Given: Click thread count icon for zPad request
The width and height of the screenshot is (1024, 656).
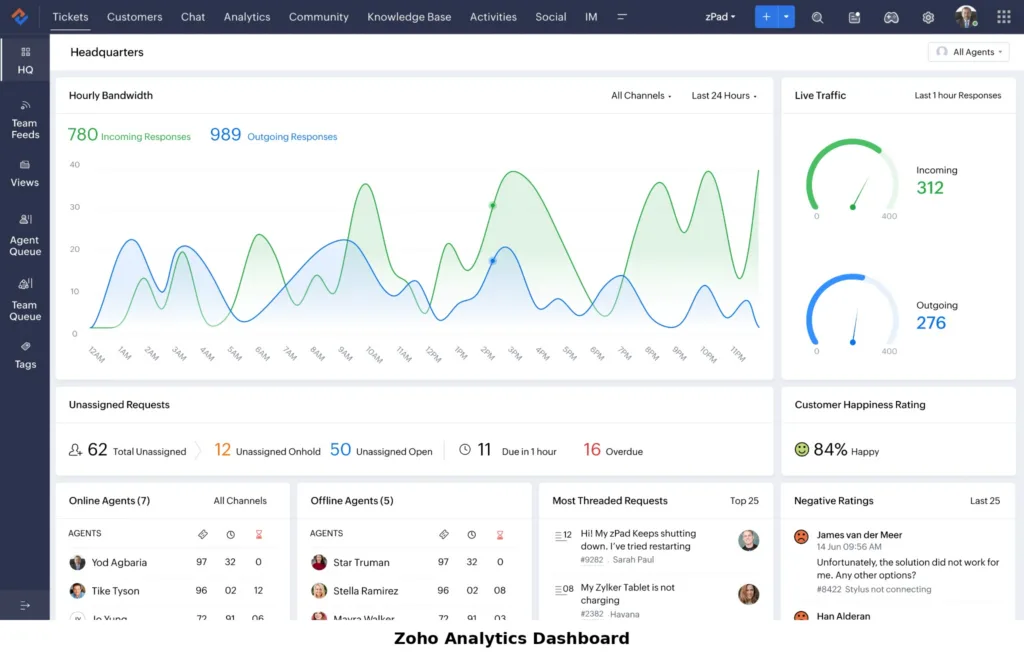Looking at the screenshot, I should (x=563, y=535).
